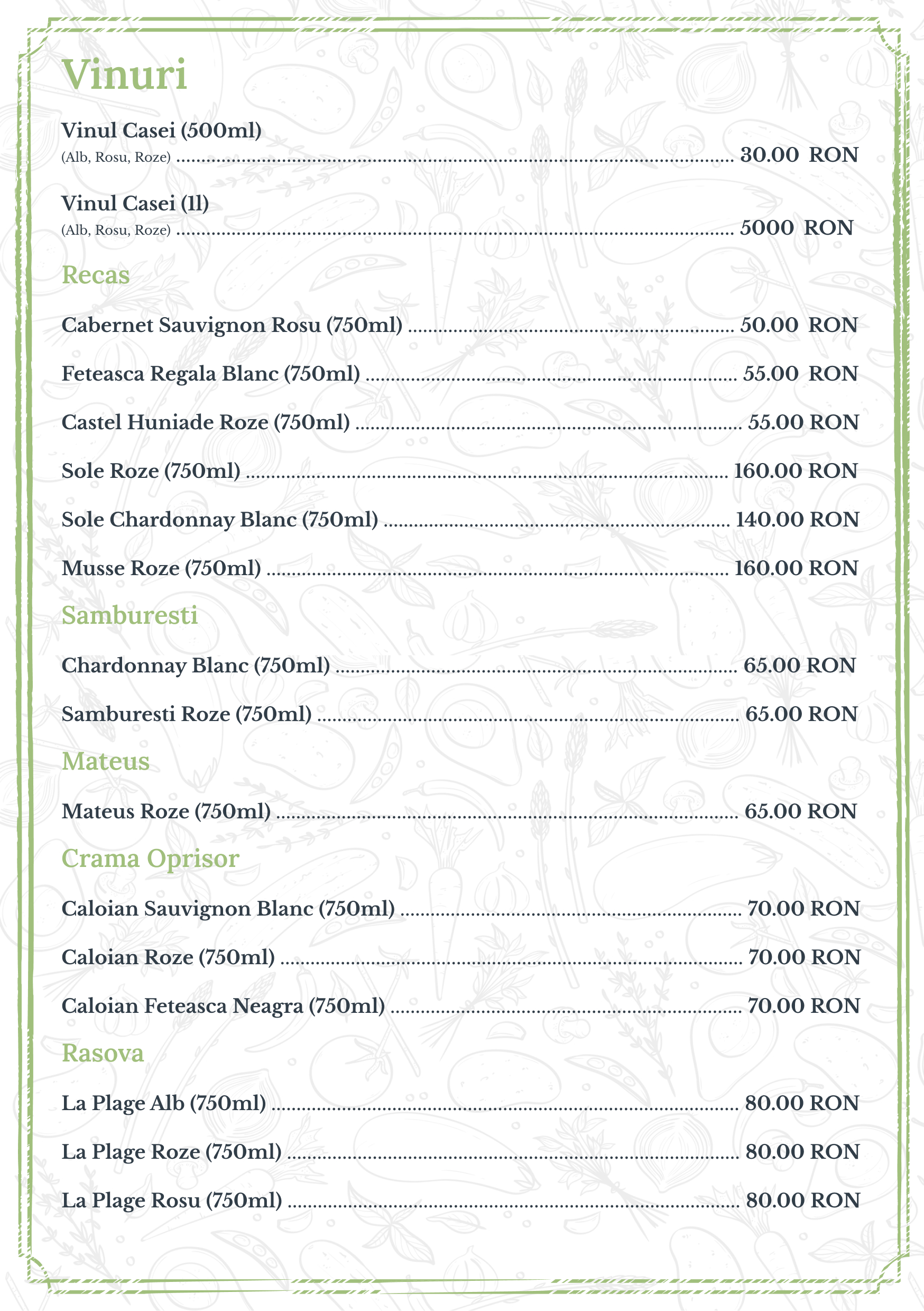Select Caloian Feteasca Neagra wine
This screenshot has width=924, height=1311.
[x=223, y=1006]
